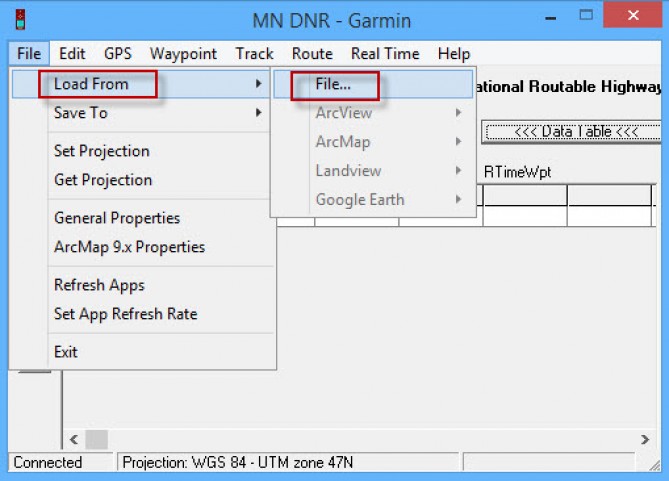This screenshot has width=669, height=481.
Task: Open the Route menu
Action: pos(312,54)
